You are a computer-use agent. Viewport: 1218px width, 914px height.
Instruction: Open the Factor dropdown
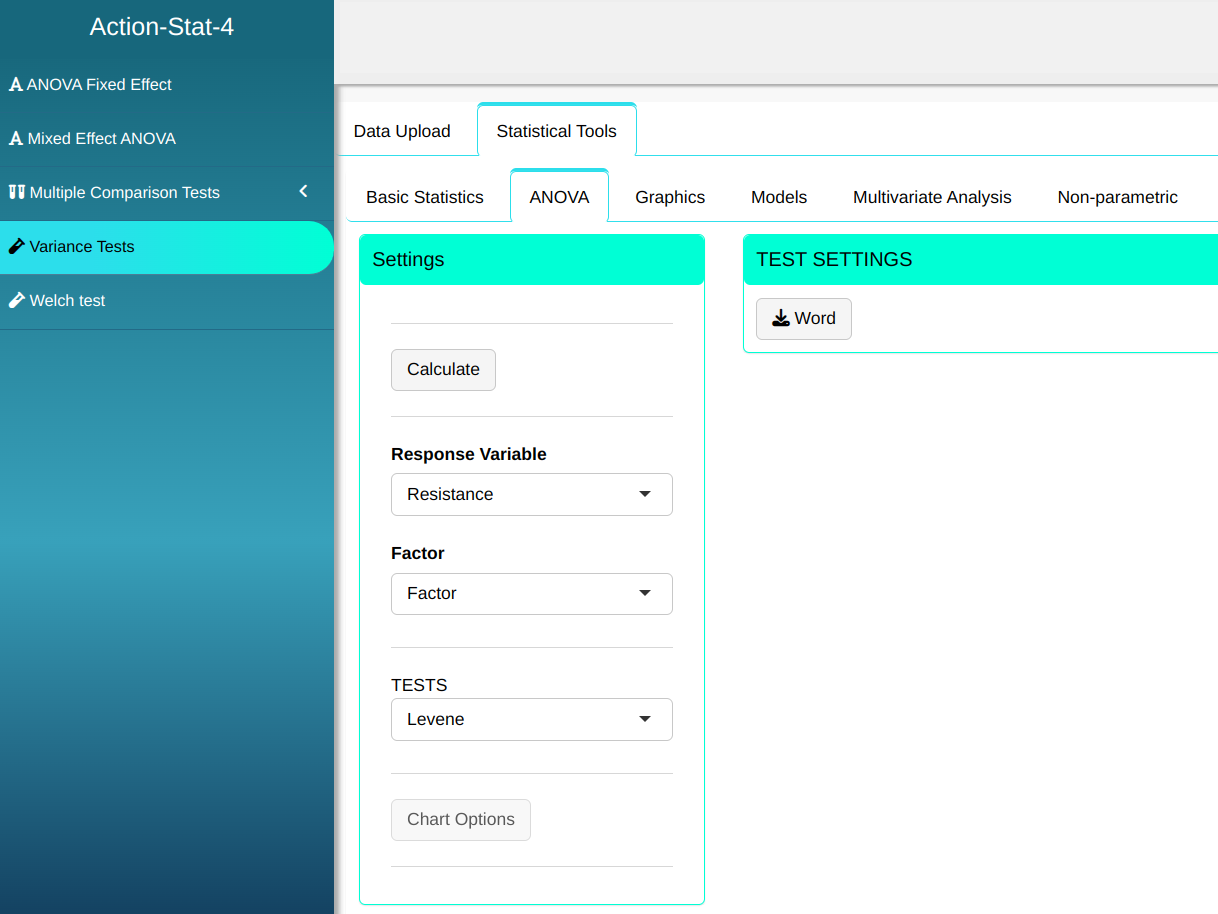[x=531, y=593]
